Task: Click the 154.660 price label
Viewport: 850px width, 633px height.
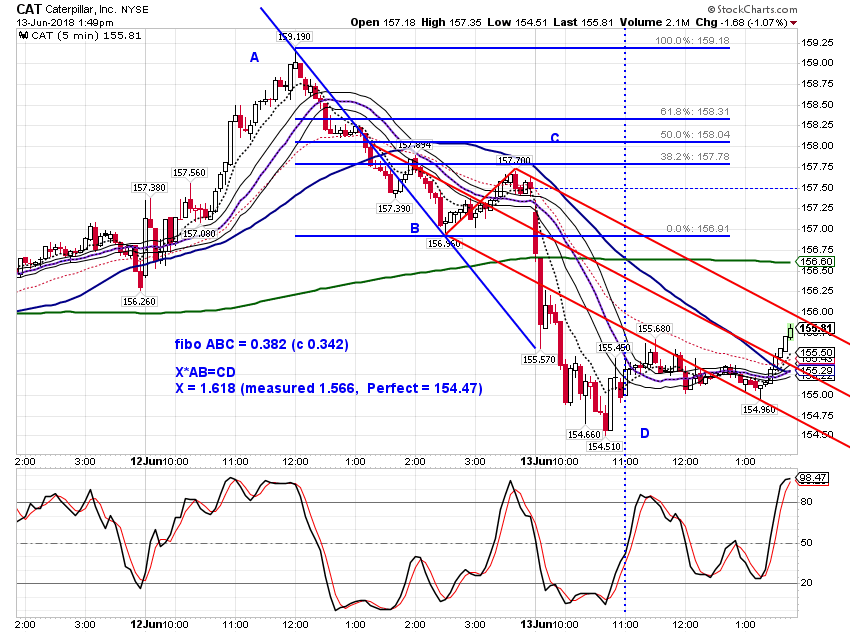Action: coord(584,434)
